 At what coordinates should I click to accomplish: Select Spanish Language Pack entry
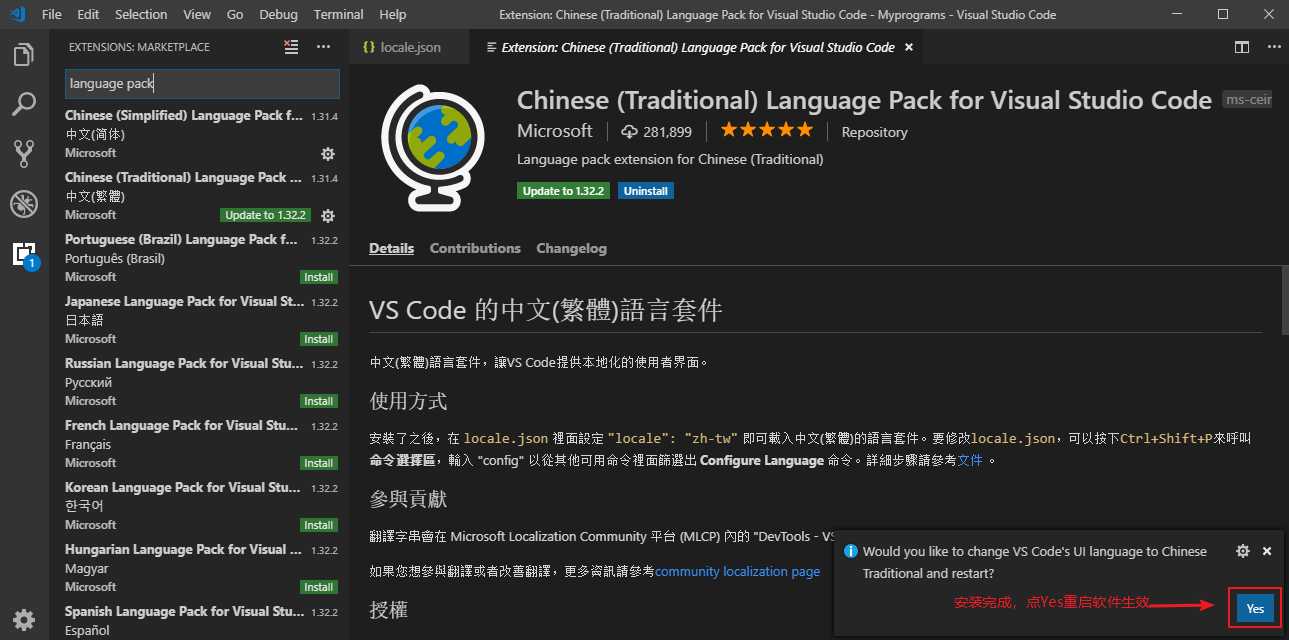200,620
